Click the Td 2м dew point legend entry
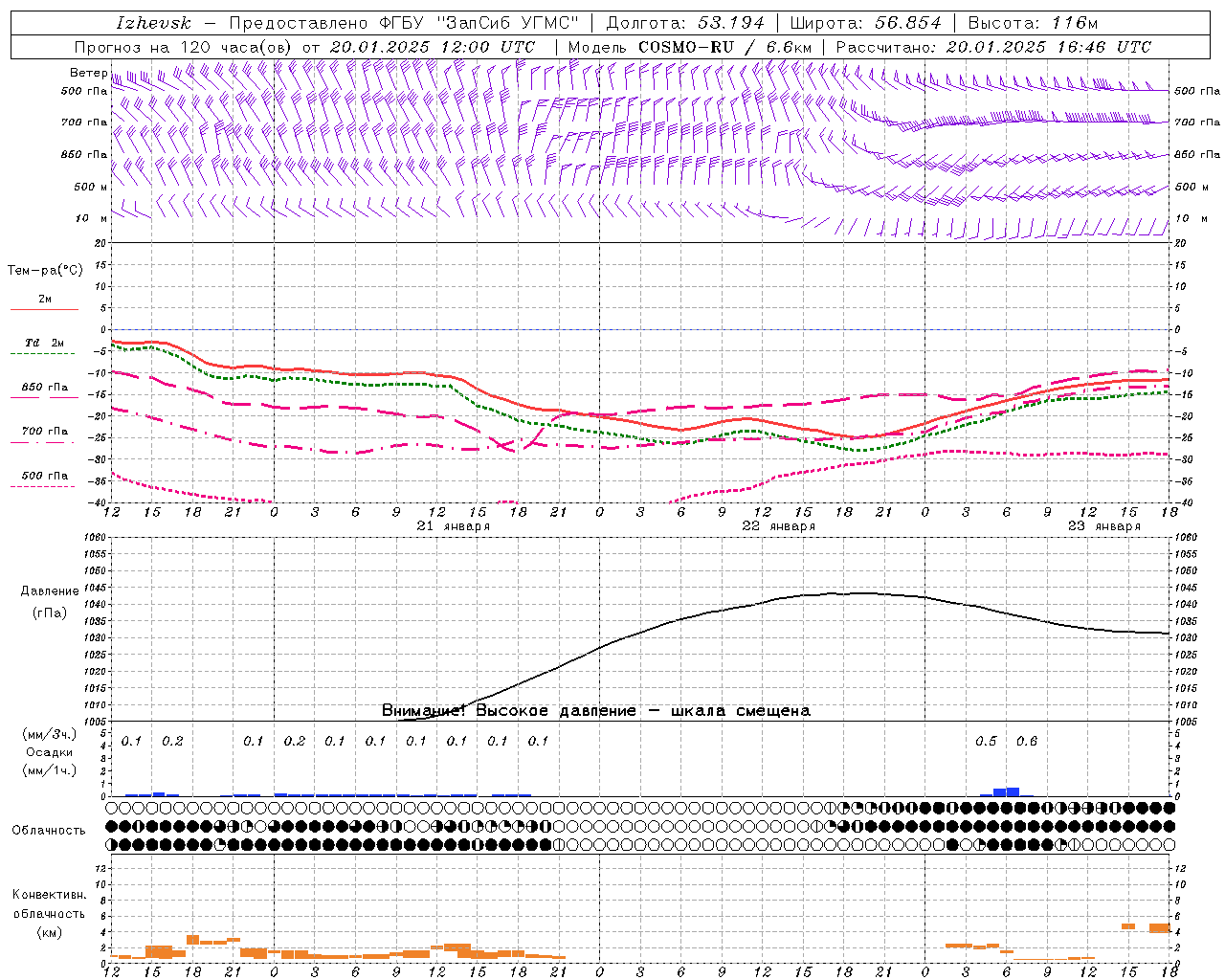The height and width of the screenshot is (980, 1225). point(44,343)
